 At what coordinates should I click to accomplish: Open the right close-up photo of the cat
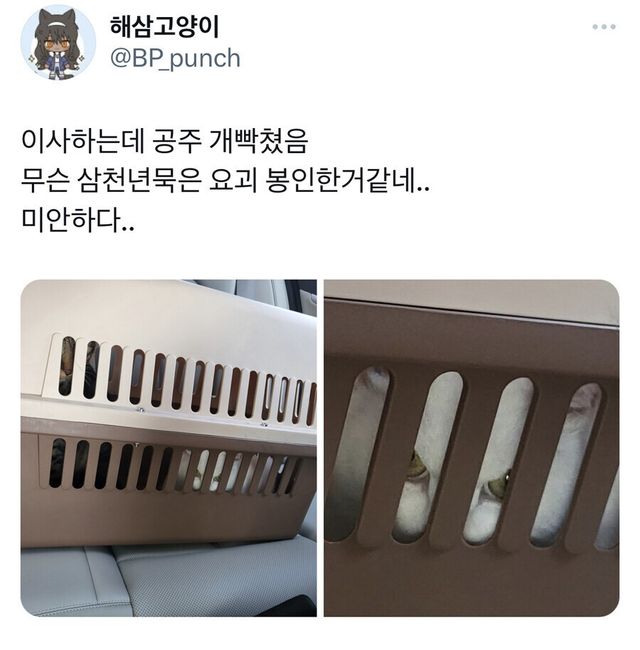pyautogui.click(x=472, y=448)
